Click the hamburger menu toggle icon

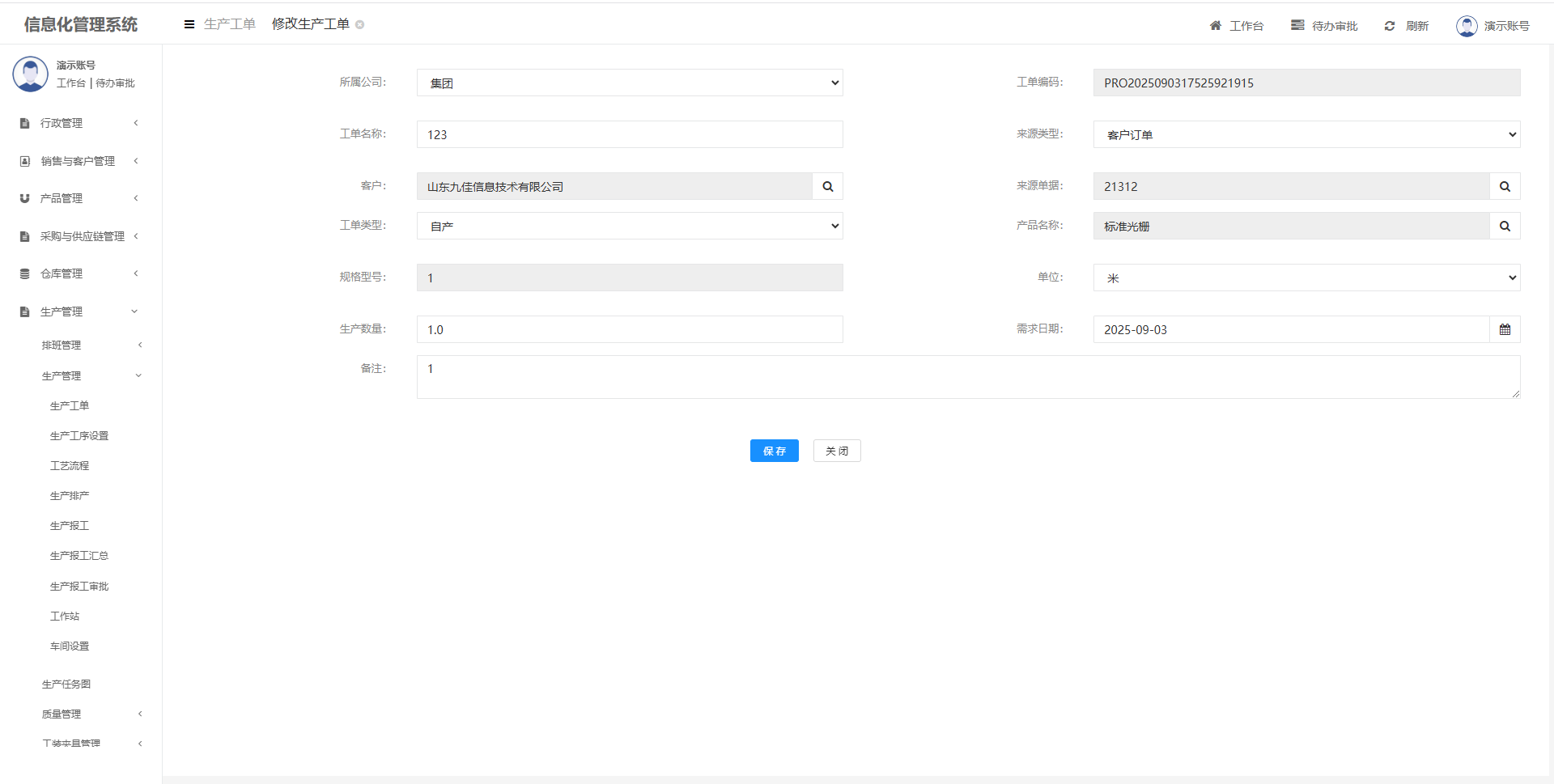point(189,24)
